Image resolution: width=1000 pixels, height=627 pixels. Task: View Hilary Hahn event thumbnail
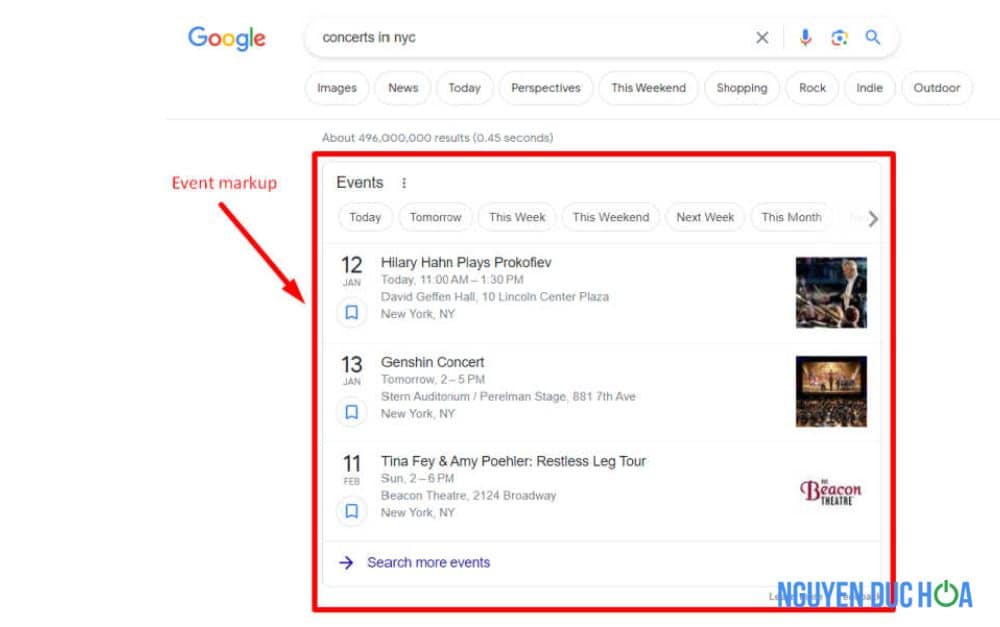click(x=831, y=292)
